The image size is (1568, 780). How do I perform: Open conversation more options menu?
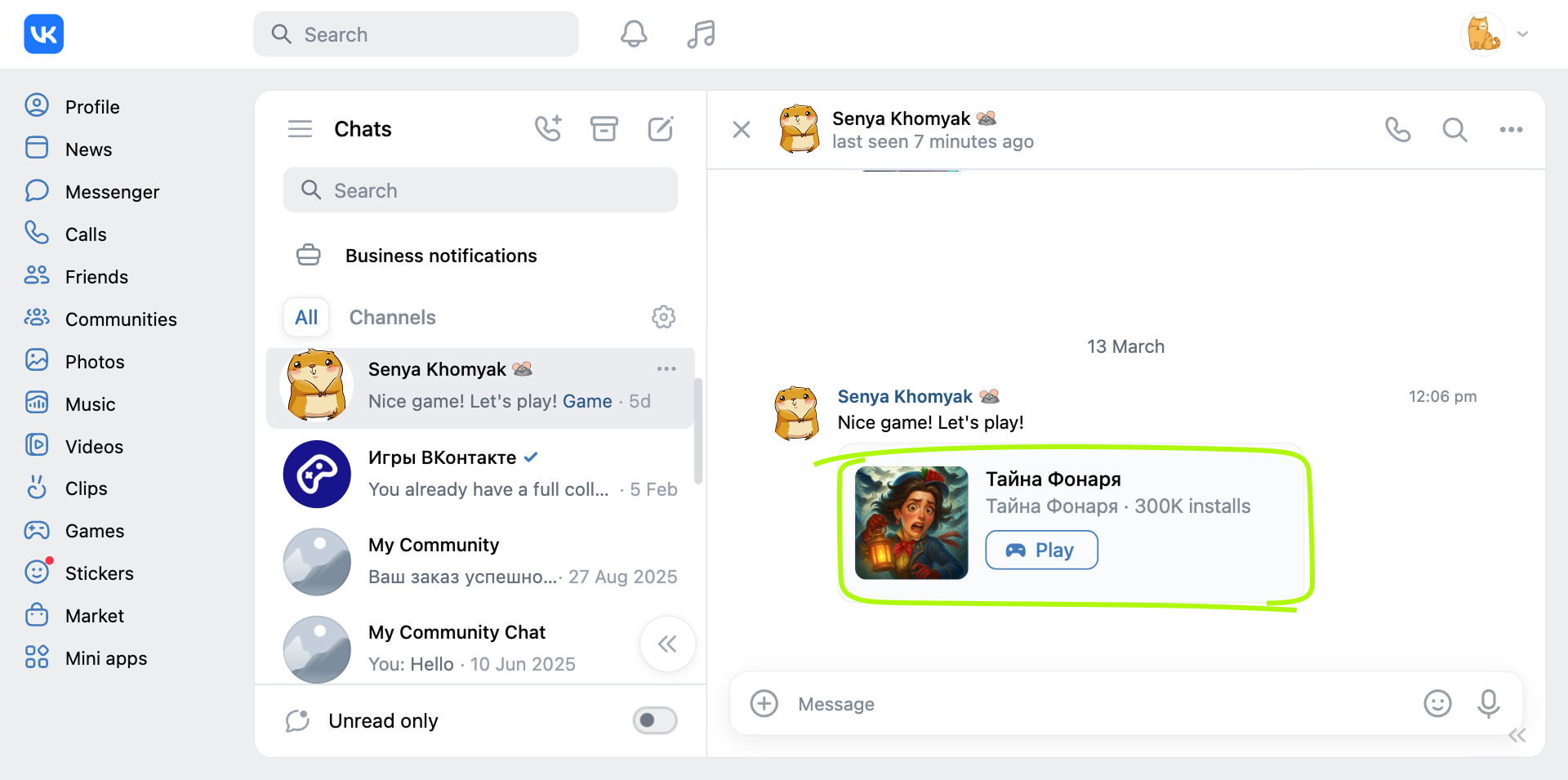pos(1511,129)
